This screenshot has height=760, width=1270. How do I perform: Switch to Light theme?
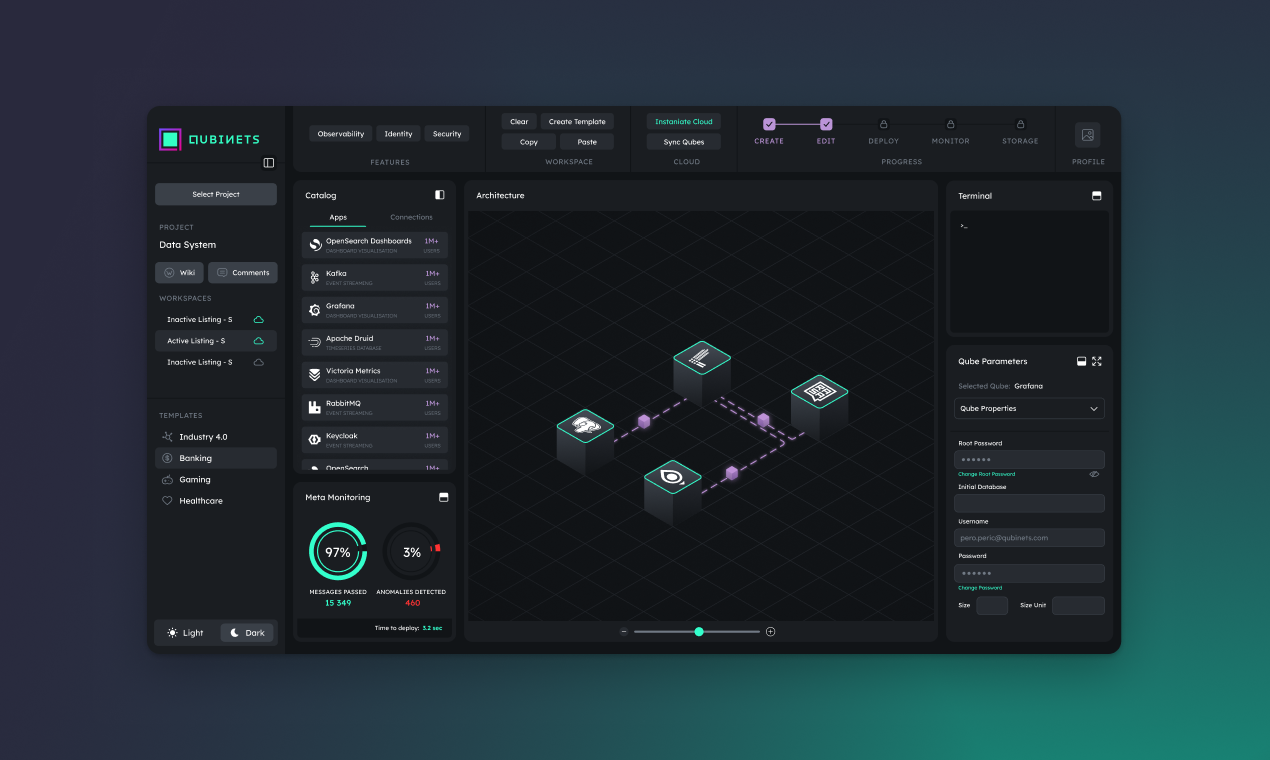tap(186, 633)
